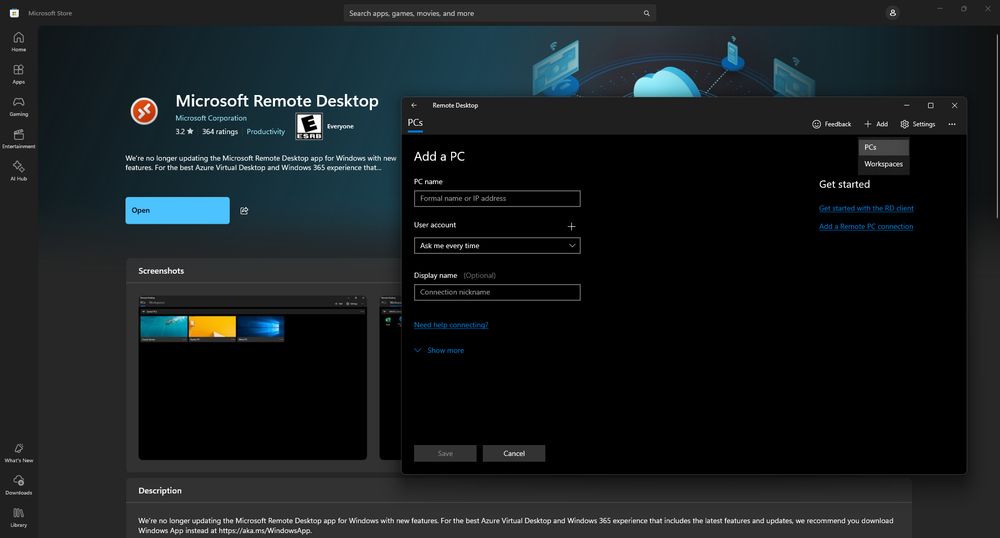Open Library in Store sidebar
The image size is (1000, 538).
click(x=18, y=517)
